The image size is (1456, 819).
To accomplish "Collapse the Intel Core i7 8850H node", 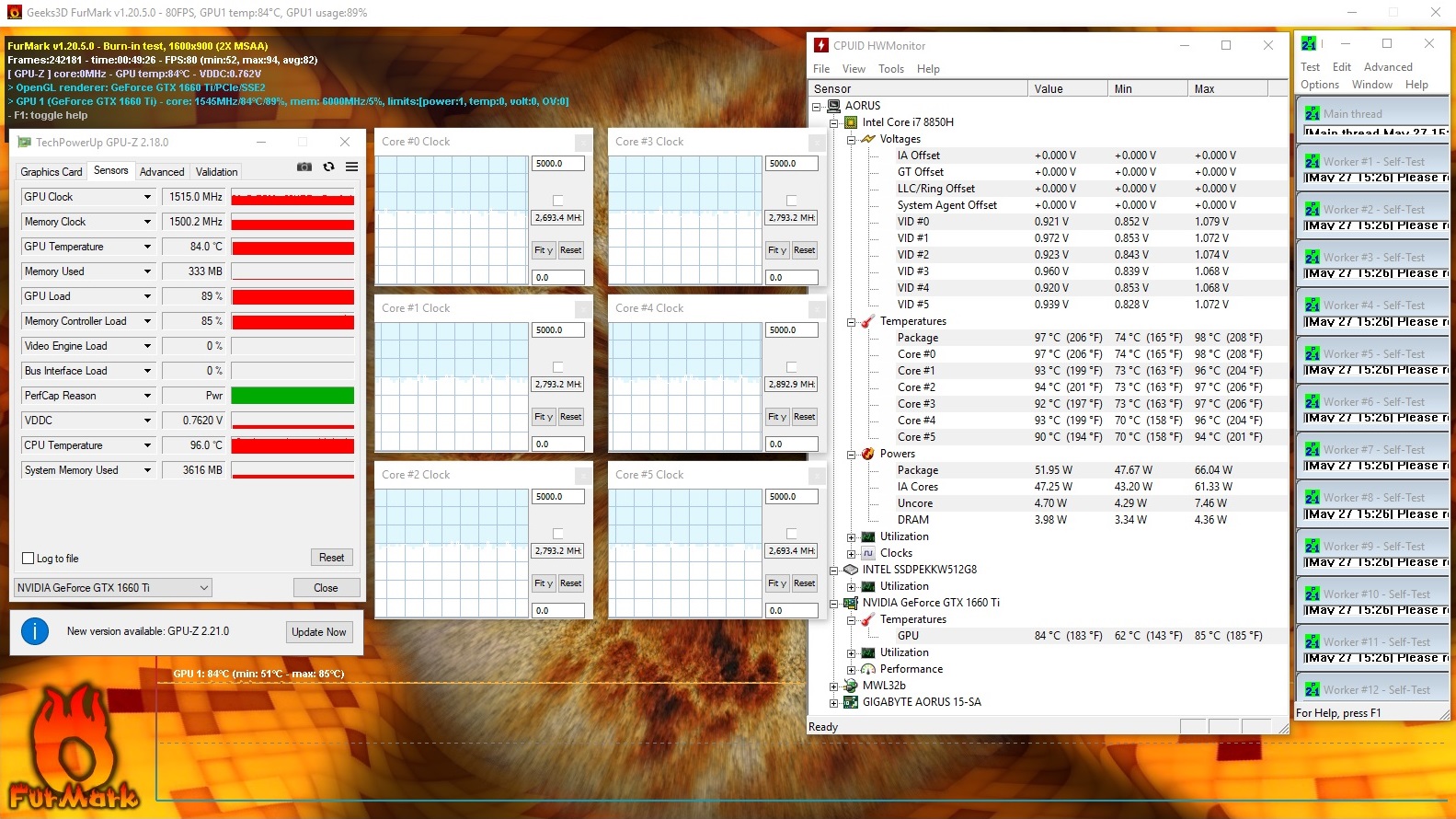I will (833, 122).
